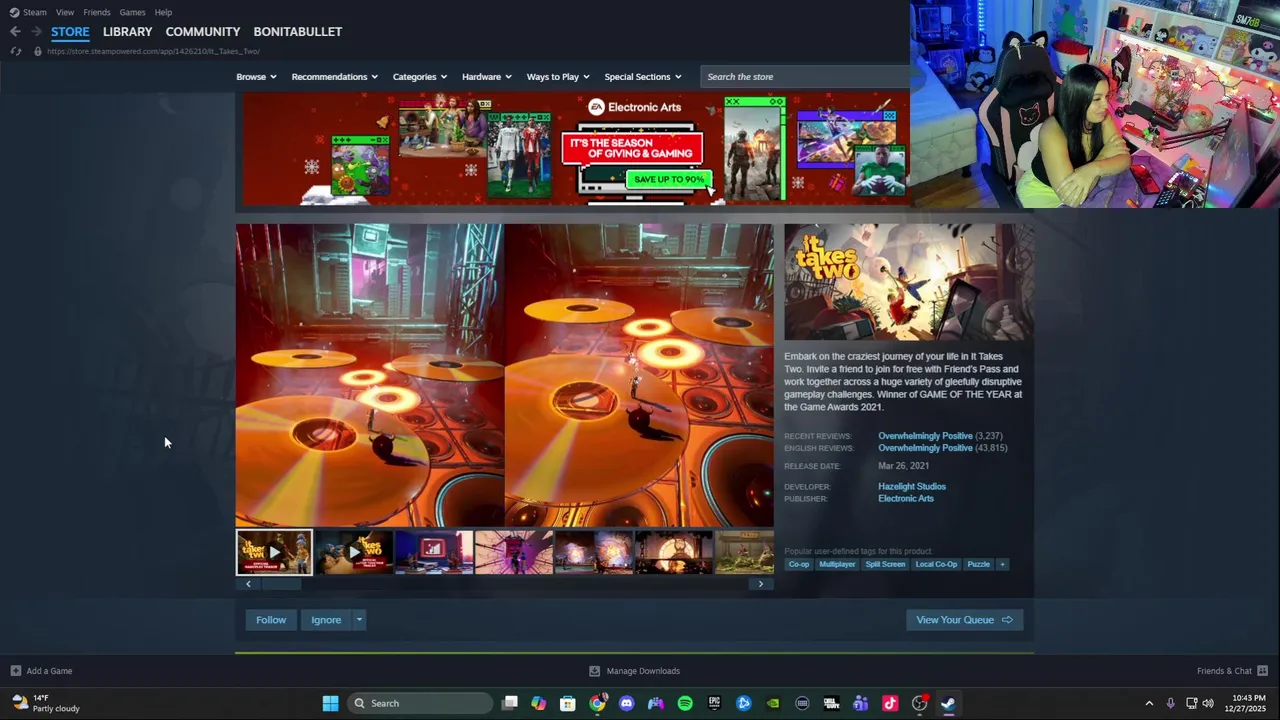Screen dimensions: 1280x720
Task: Expand the Recommendations dropdown
Action: (x=334, y=77)
